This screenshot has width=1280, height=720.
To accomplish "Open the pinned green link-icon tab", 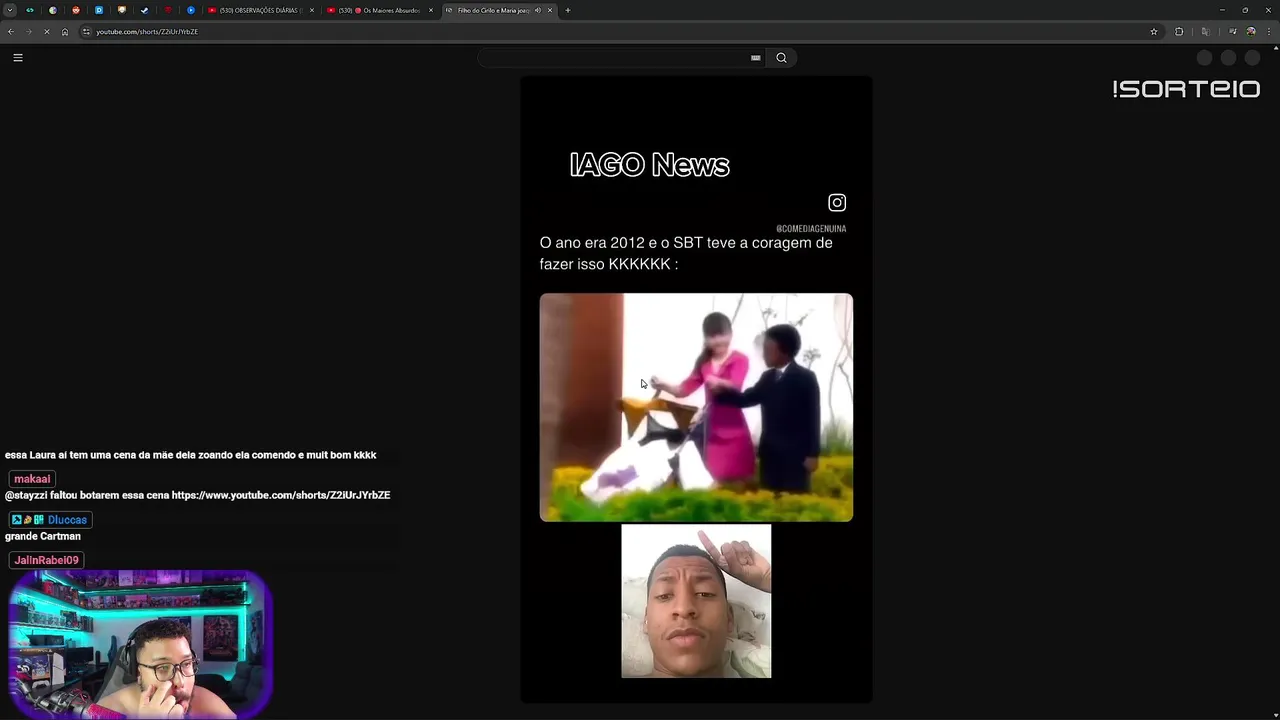I will tap(29, 10).
